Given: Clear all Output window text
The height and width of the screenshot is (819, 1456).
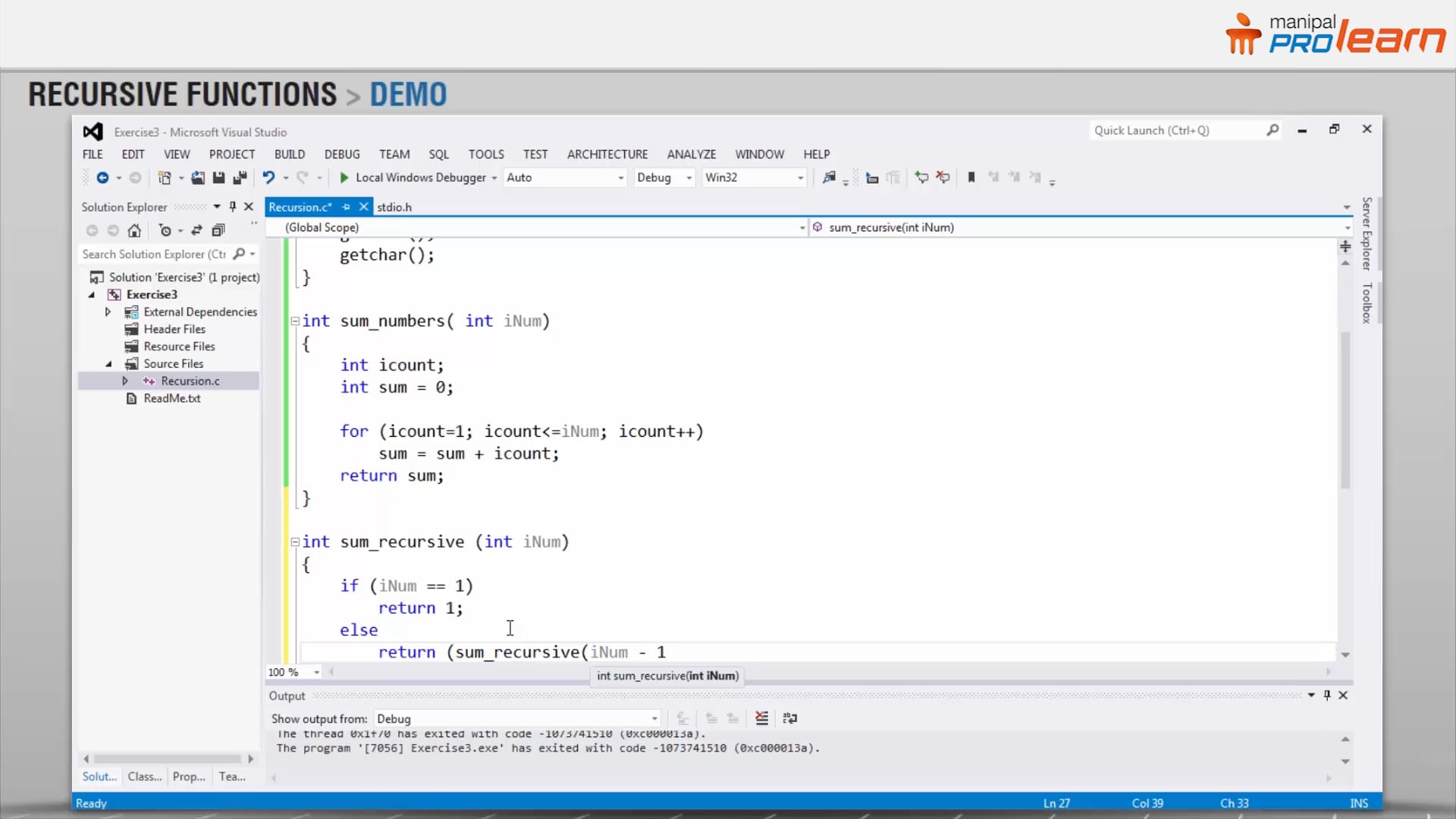Looking at the screenshot, I should pyautogui.click(x=762, y=718).
